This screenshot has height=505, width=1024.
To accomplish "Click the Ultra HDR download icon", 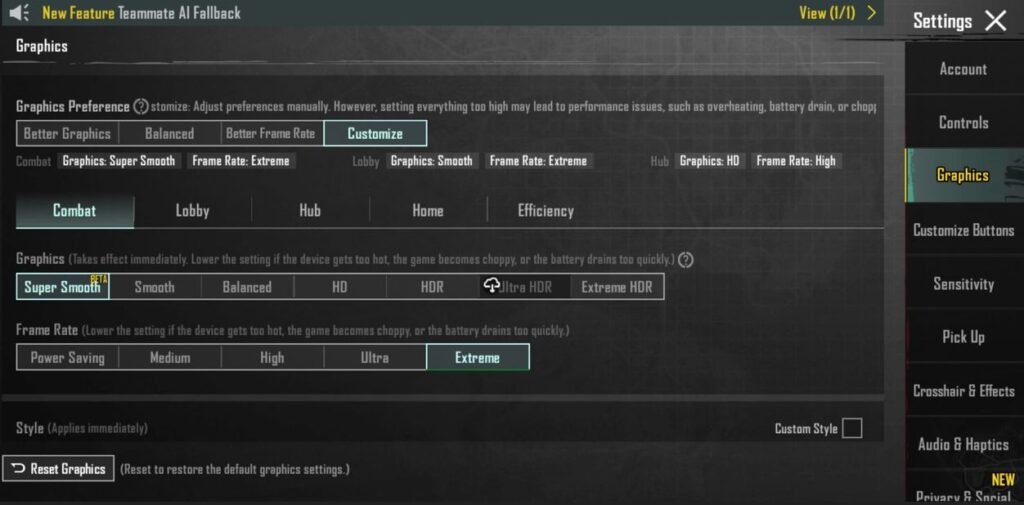I will (x=491, y=287).
